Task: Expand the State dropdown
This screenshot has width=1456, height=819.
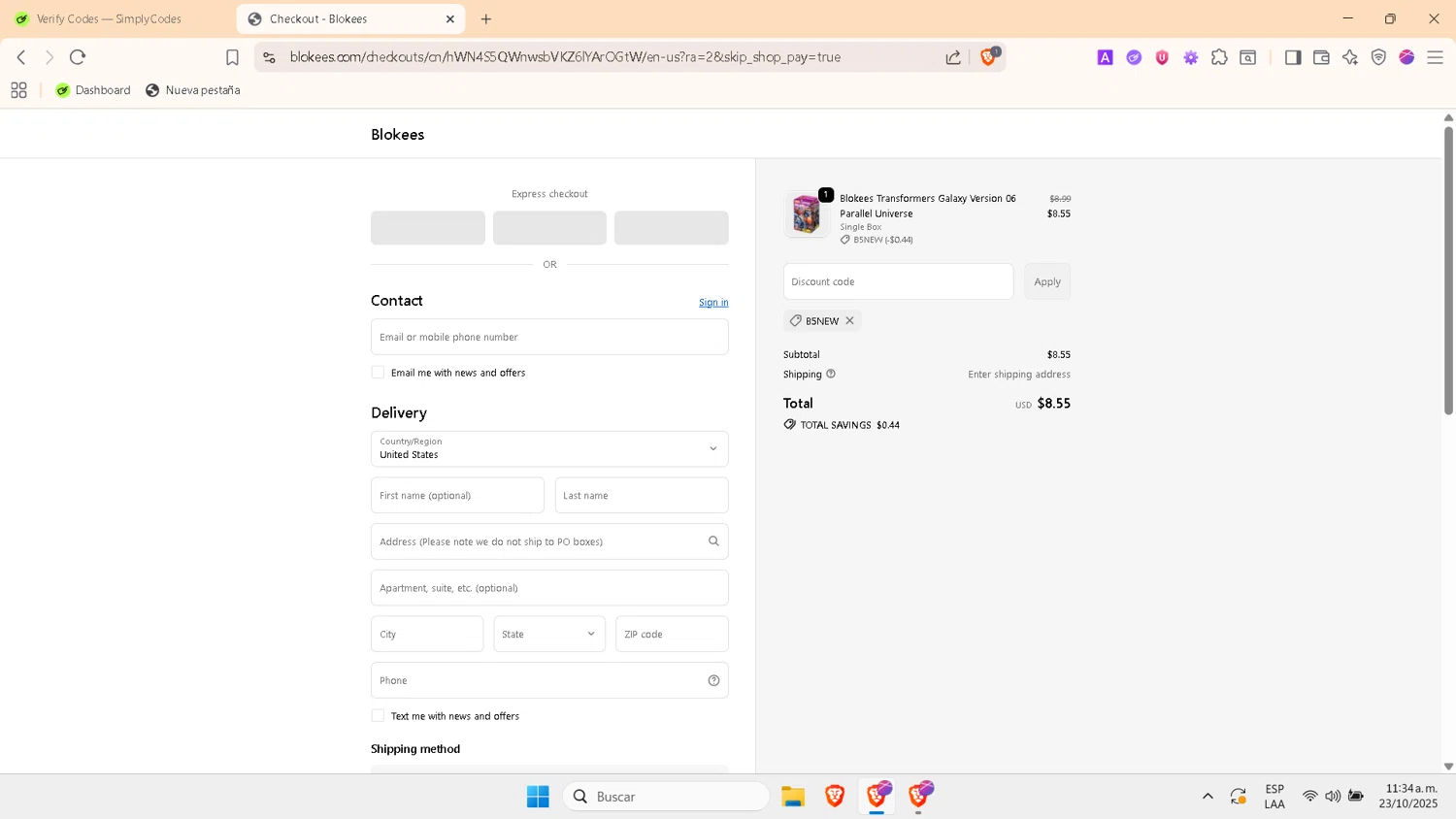Action: (x=549, y=634)
